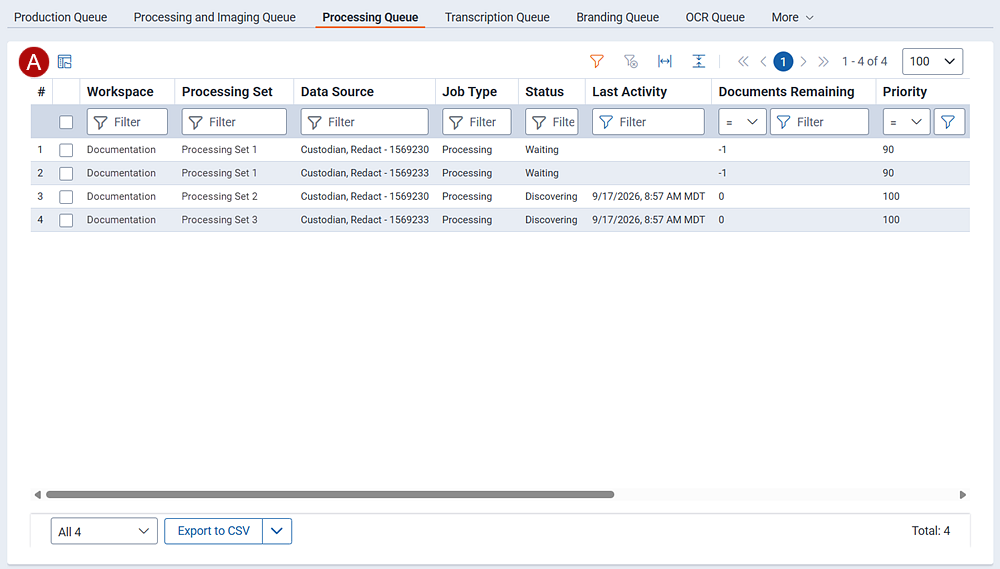Click the right arrow of horizontal scrollbar
Screen dimensions: 1000x569
(963, 494)
